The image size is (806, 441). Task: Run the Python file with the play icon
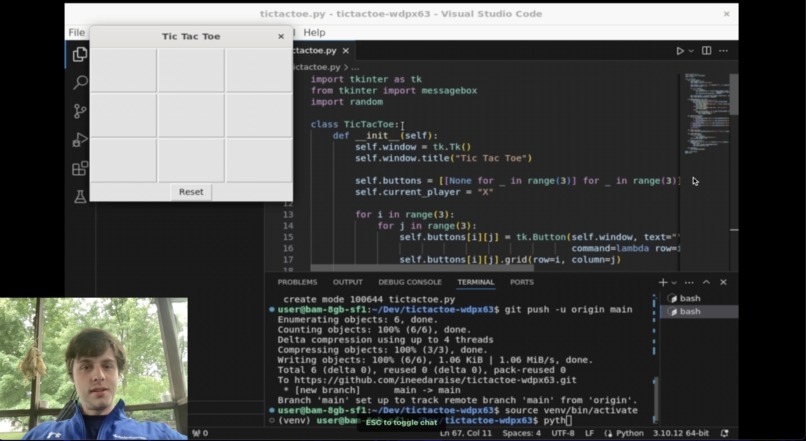pos(680,51)
